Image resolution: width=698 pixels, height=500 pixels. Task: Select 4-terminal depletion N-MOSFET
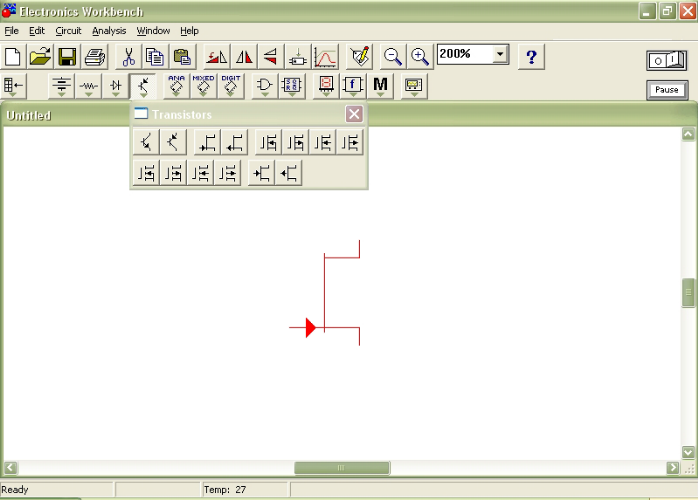(x=323, y=142)
